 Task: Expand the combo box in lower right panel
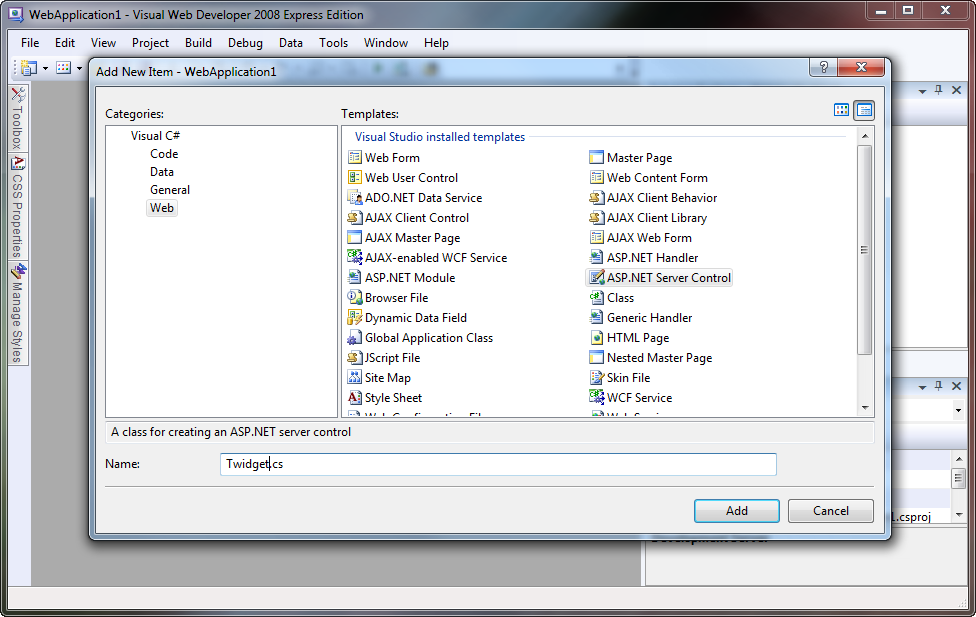click(x=959, y=410)
